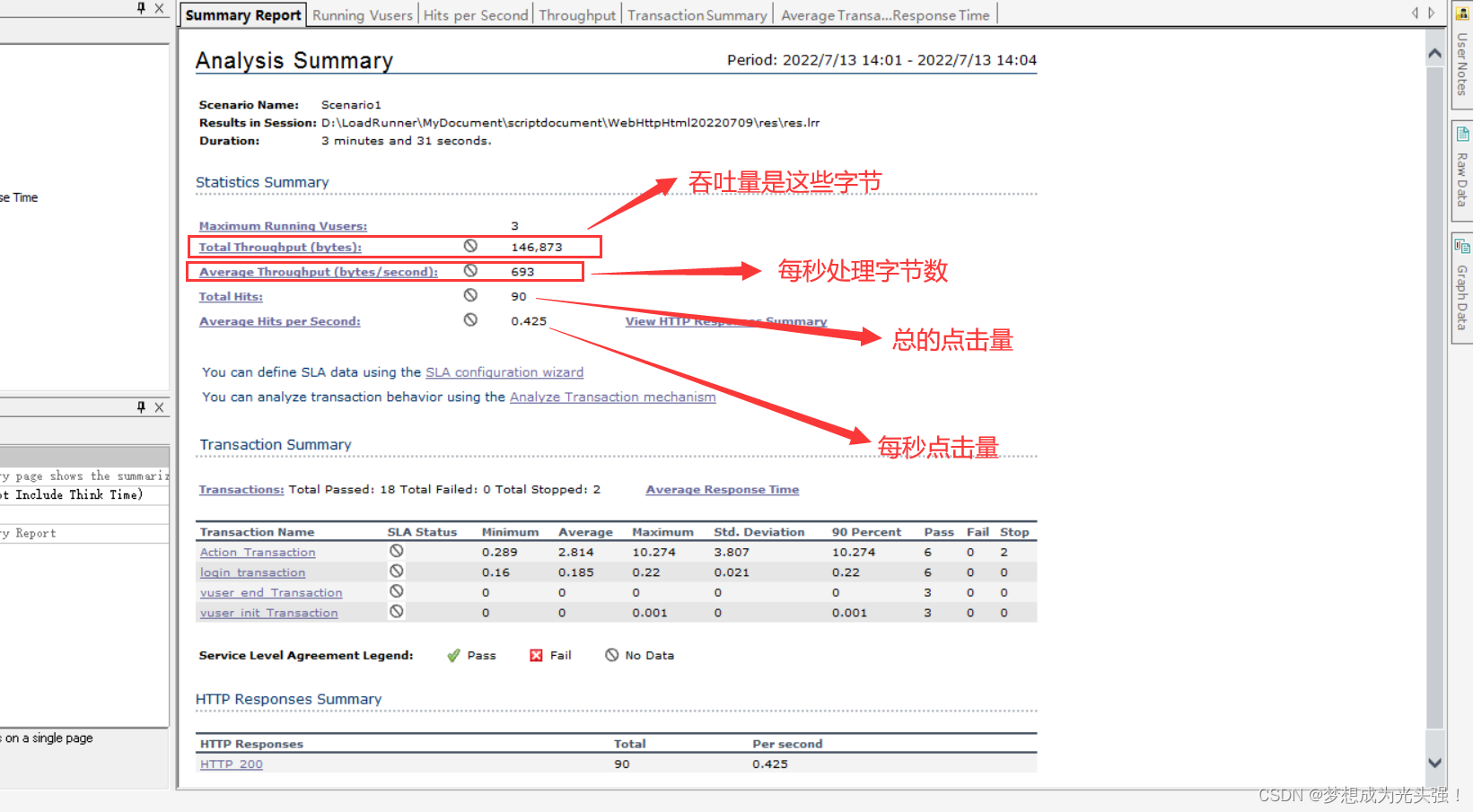Click the red Fail legend icon
The width and height of the screenshot is (1473, 812).
(x=536, y=655)
